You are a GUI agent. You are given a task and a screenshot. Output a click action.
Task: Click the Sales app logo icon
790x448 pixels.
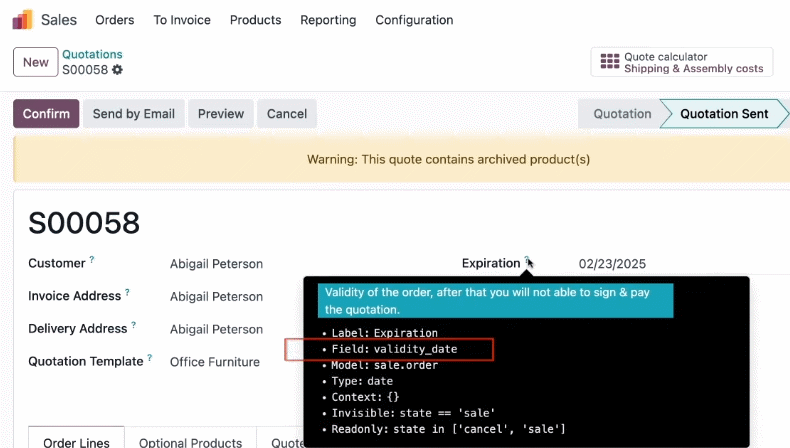coord(23,20)
